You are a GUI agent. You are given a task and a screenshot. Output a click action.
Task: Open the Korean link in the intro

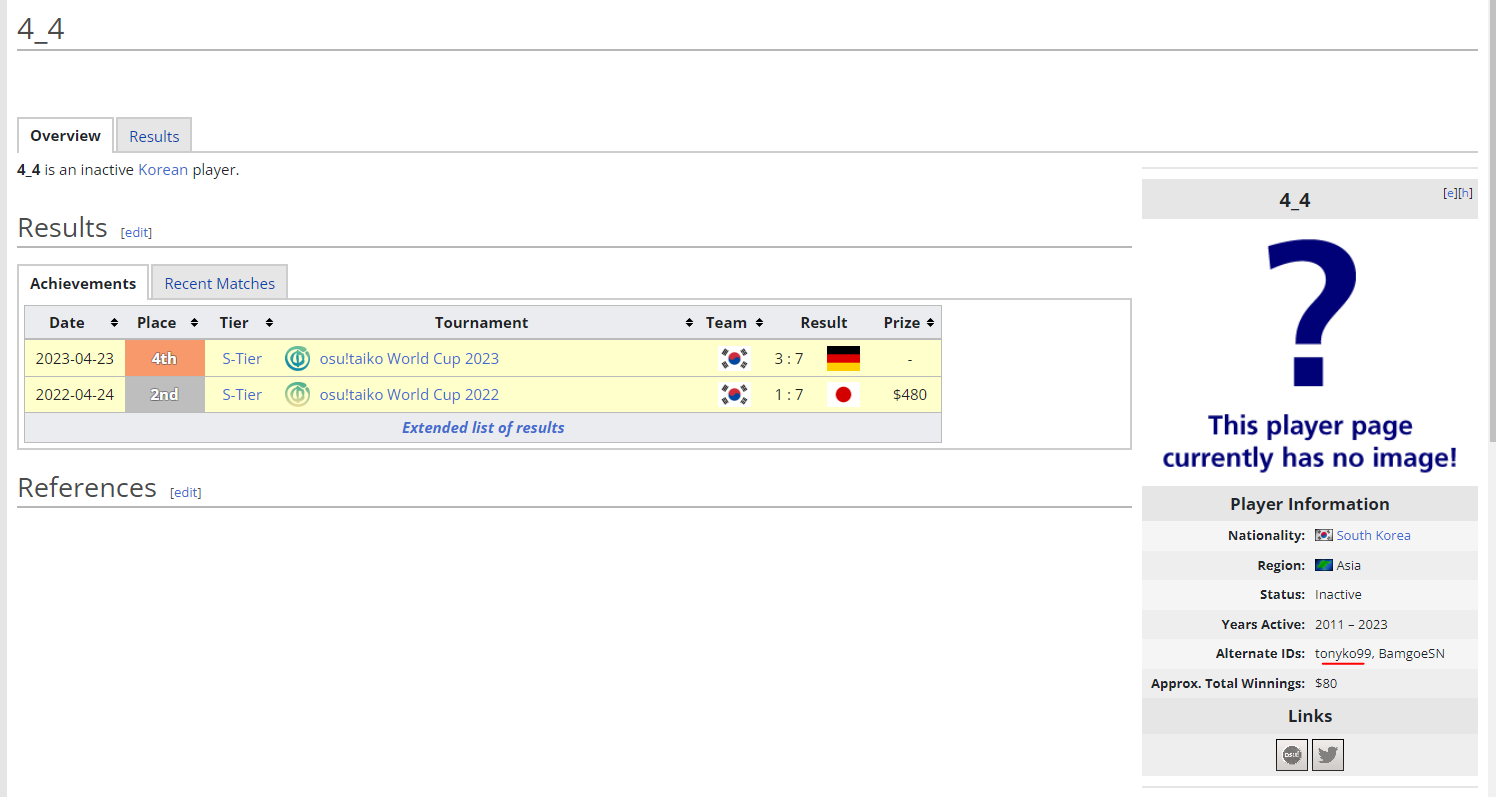point(163,170)
